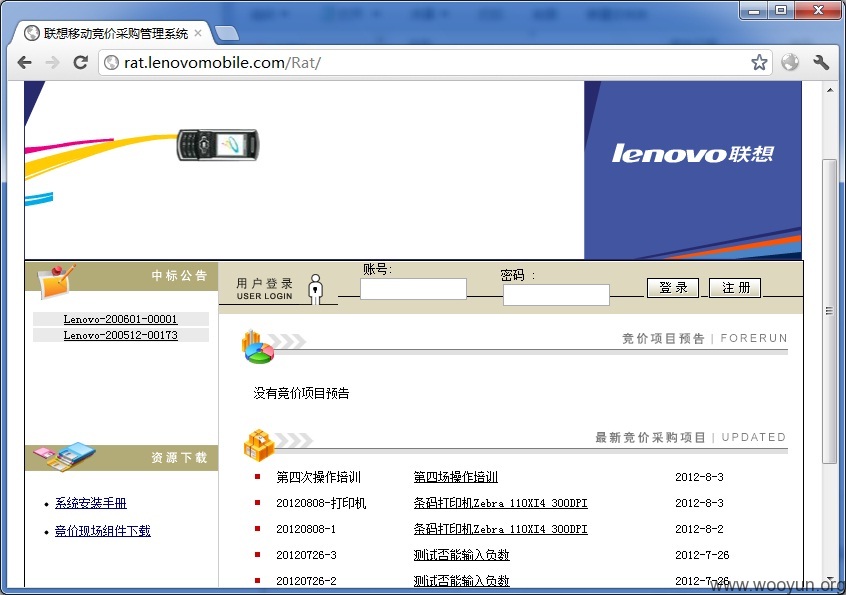Open the 竞价现场组件下载 link

pos(103,531)
